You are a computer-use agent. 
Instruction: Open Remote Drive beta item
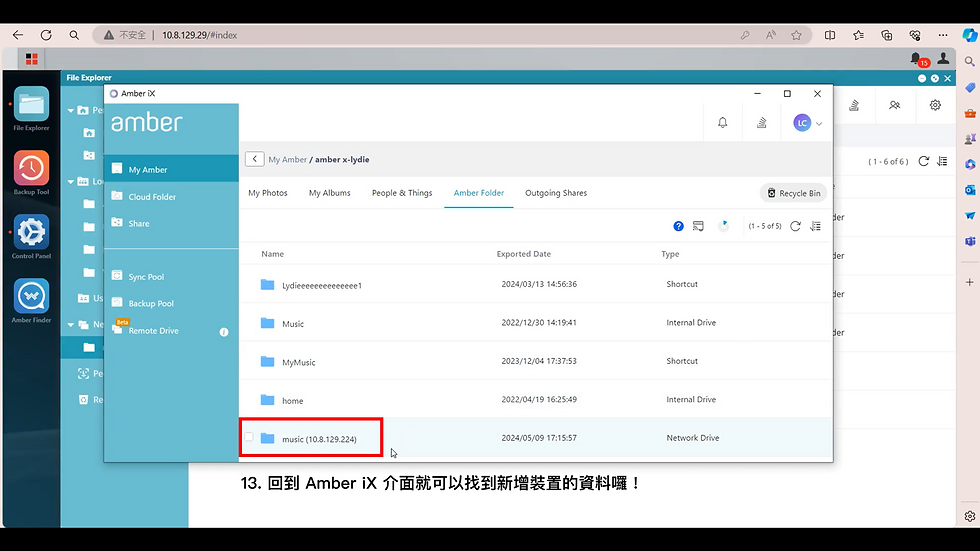tap(153, 330)
